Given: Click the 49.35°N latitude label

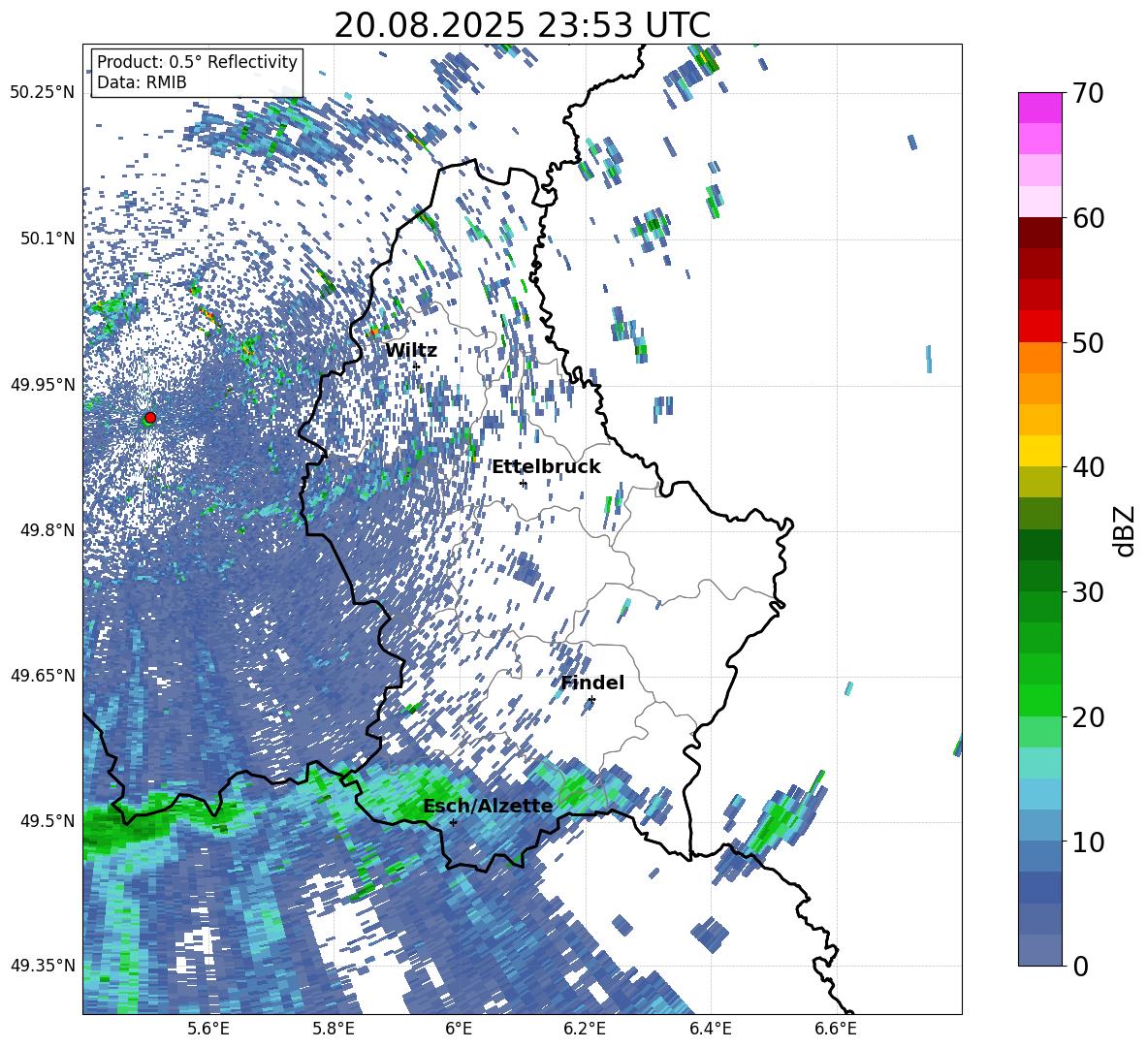Looking at the screenshot, I should (x=43, y=966).
